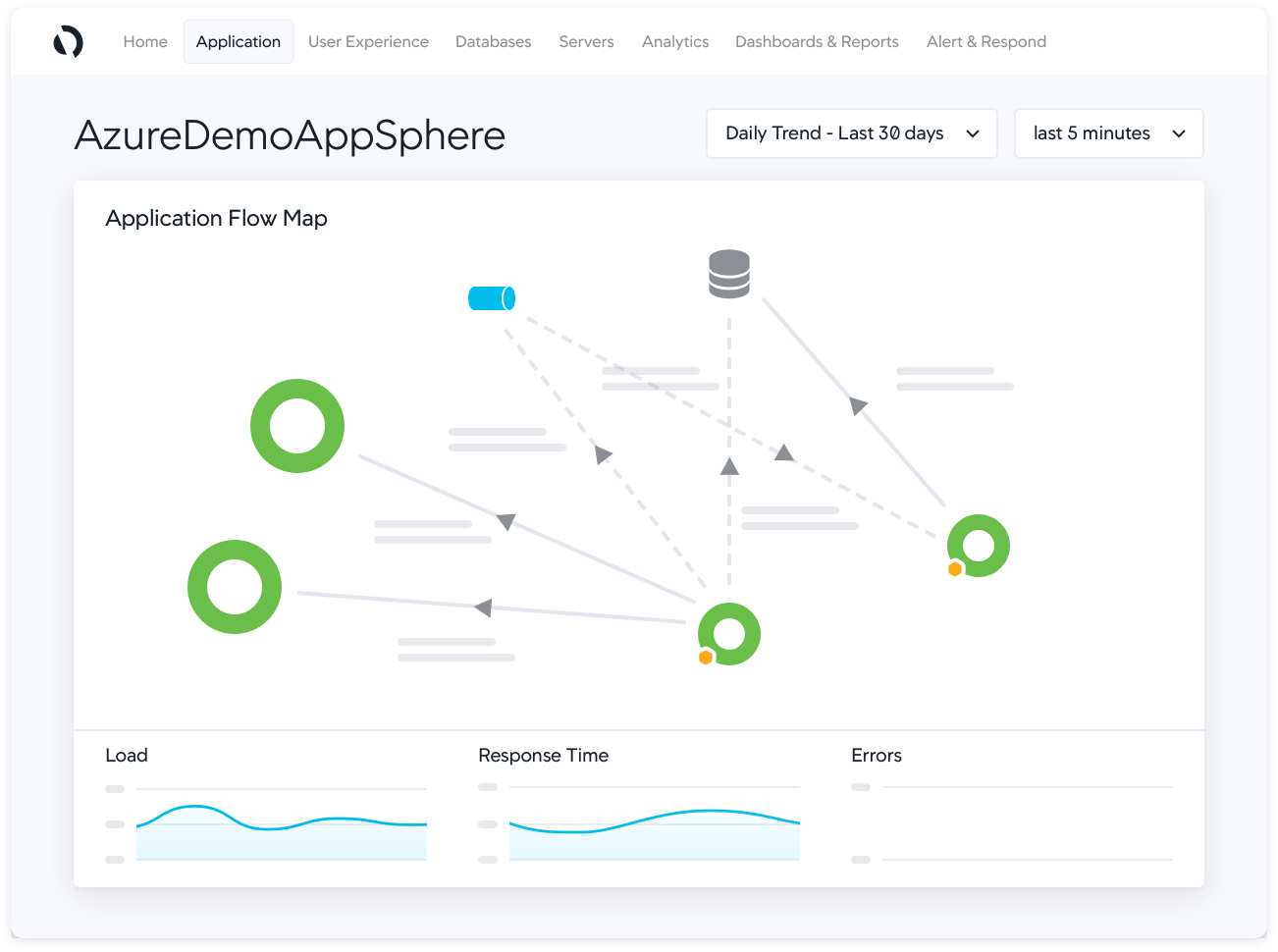Select the Application tab
Viewport: 1278px width, 952px height.
point(239,42)
